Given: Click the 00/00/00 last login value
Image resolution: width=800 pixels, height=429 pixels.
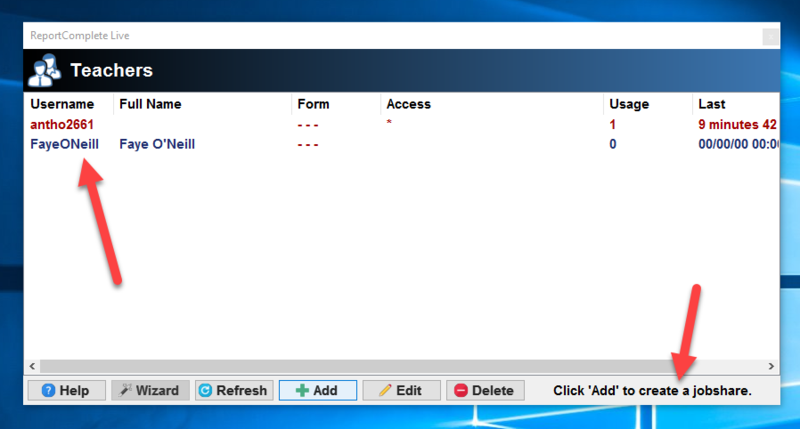Looking at the screenshot, I should 738,144.
